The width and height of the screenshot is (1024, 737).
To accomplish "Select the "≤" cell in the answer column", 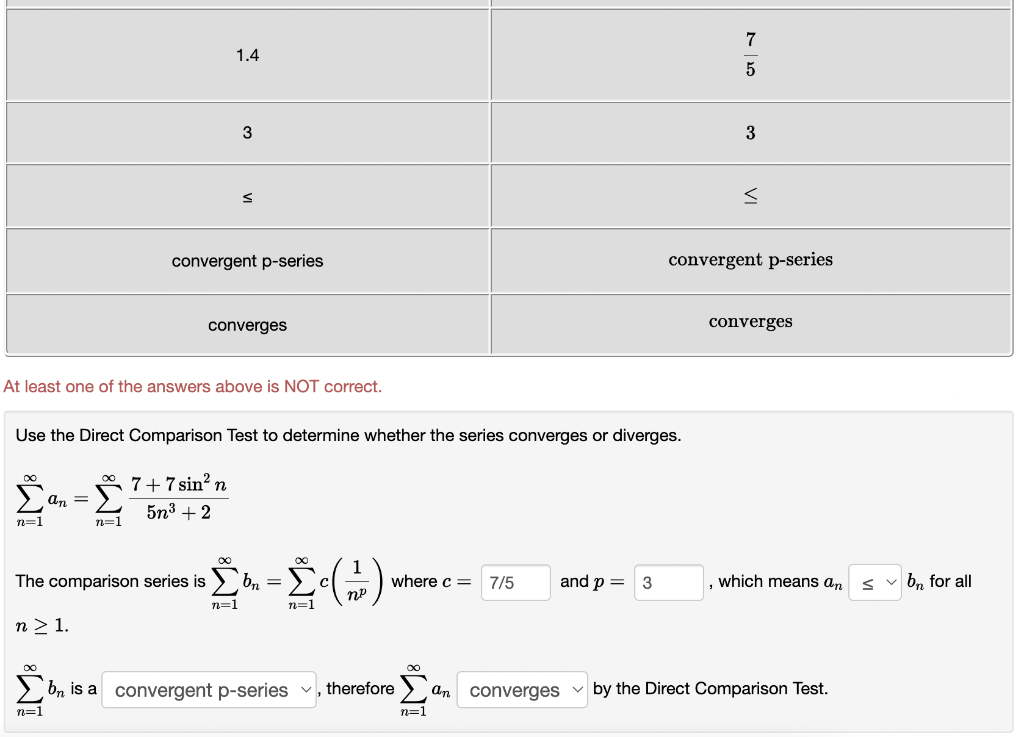I will click(x=246, y=195).
